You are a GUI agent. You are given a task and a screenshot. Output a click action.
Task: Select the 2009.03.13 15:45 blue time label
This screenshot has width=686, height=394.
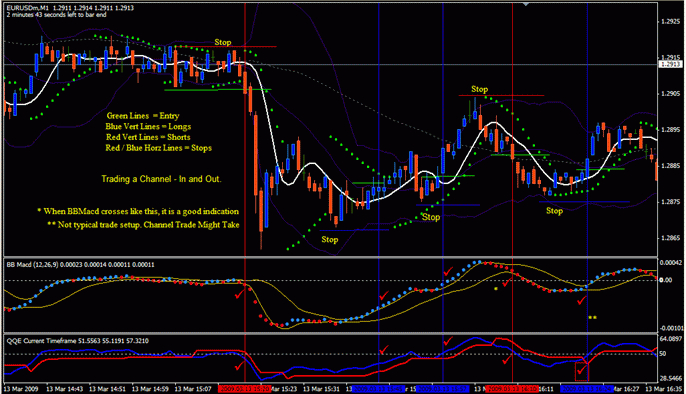pos(379,388)
